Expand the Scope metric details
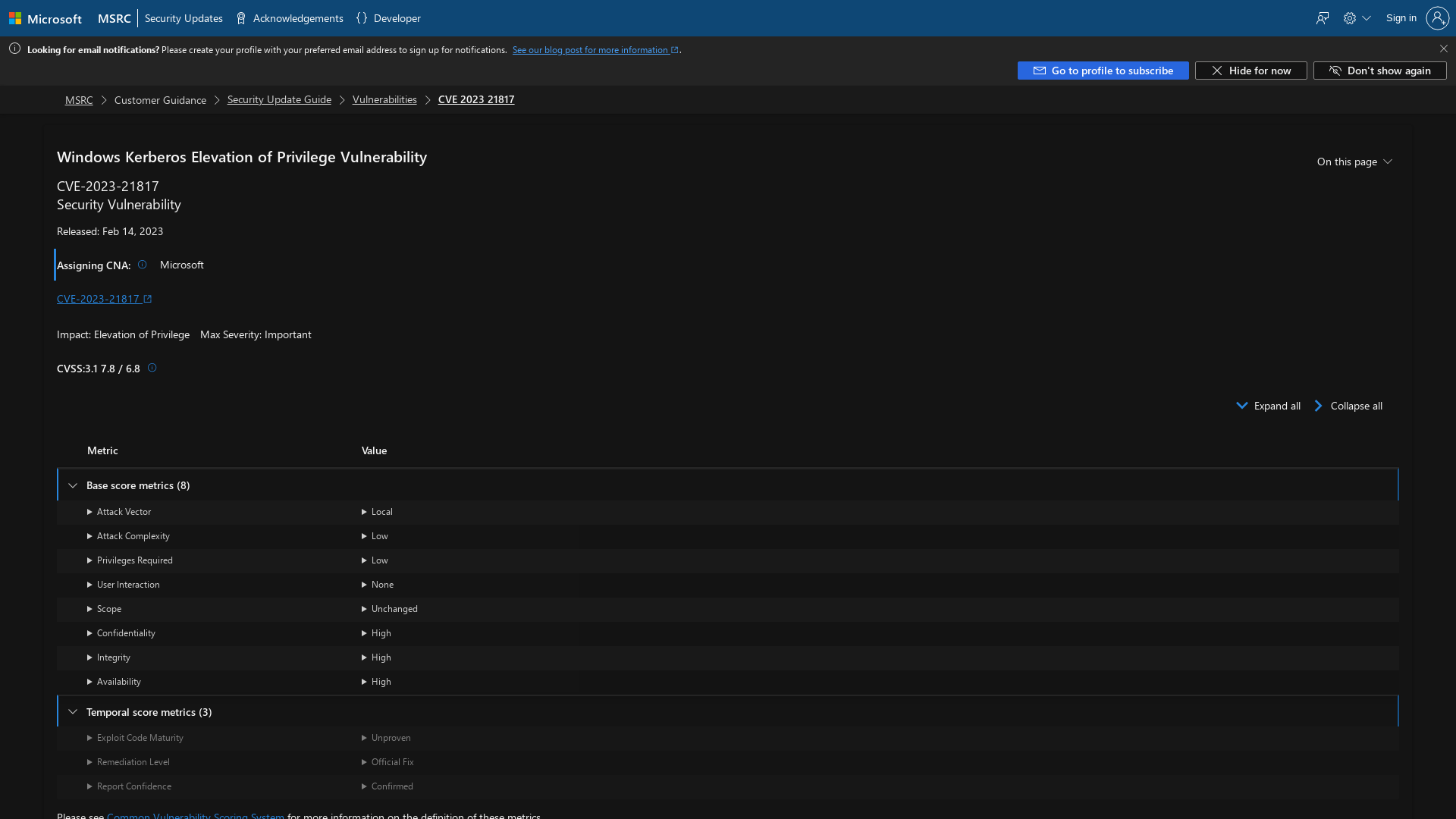Image resolution: width=1456 pixels, height=819 pixels. pyautogui.click(x=104, y=609)
